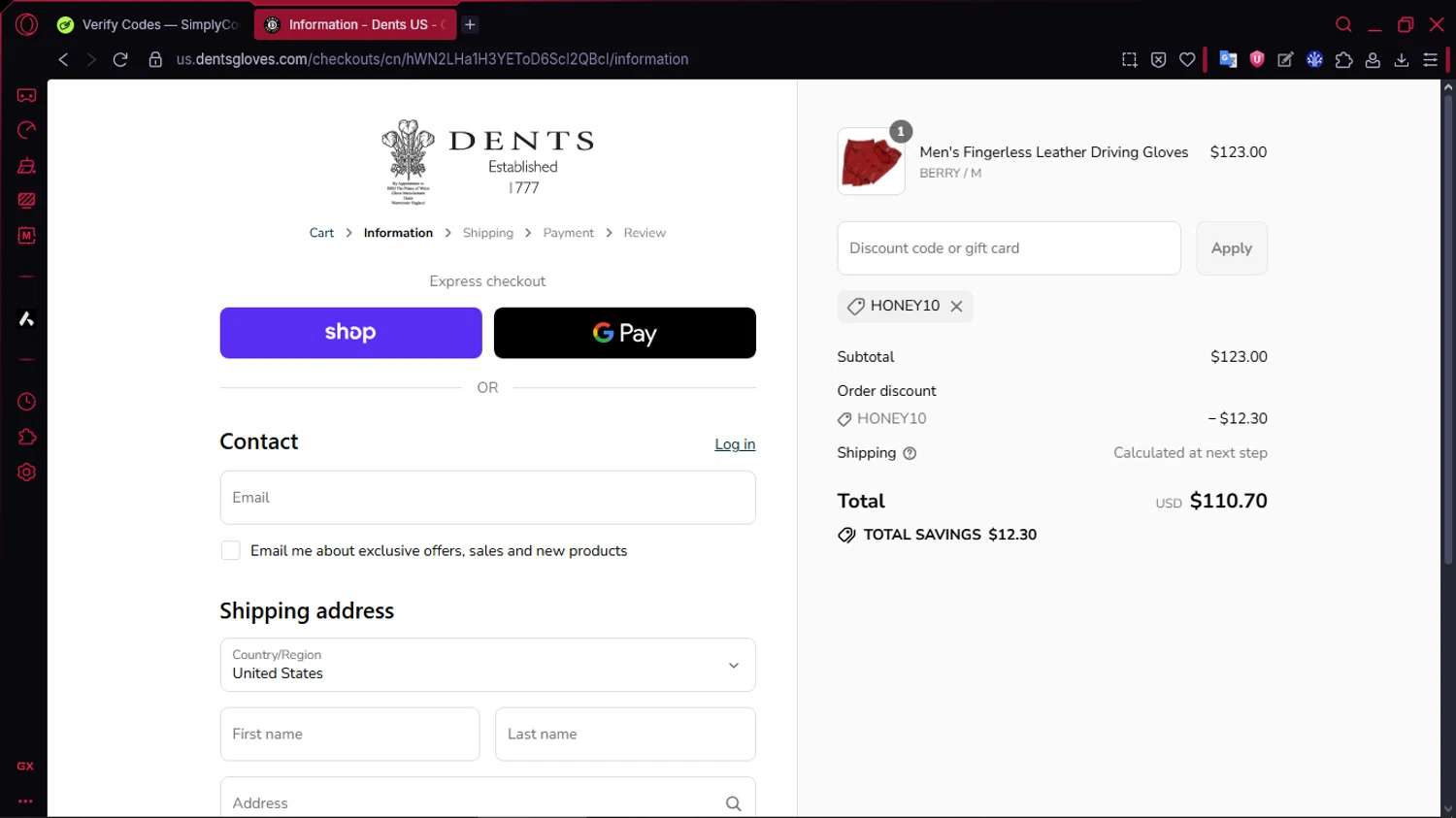Open the pencil note extension icon
Screen dimensions: 1456x818
1285,59
